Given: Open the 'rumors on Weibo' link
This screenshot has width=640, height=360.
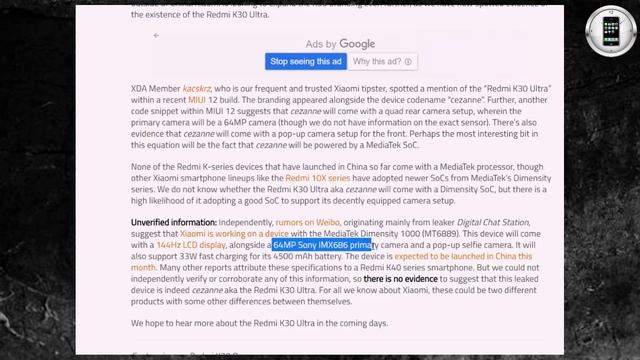Looking at the screenshot, I should pyautogui.click(x=307, y=222).
